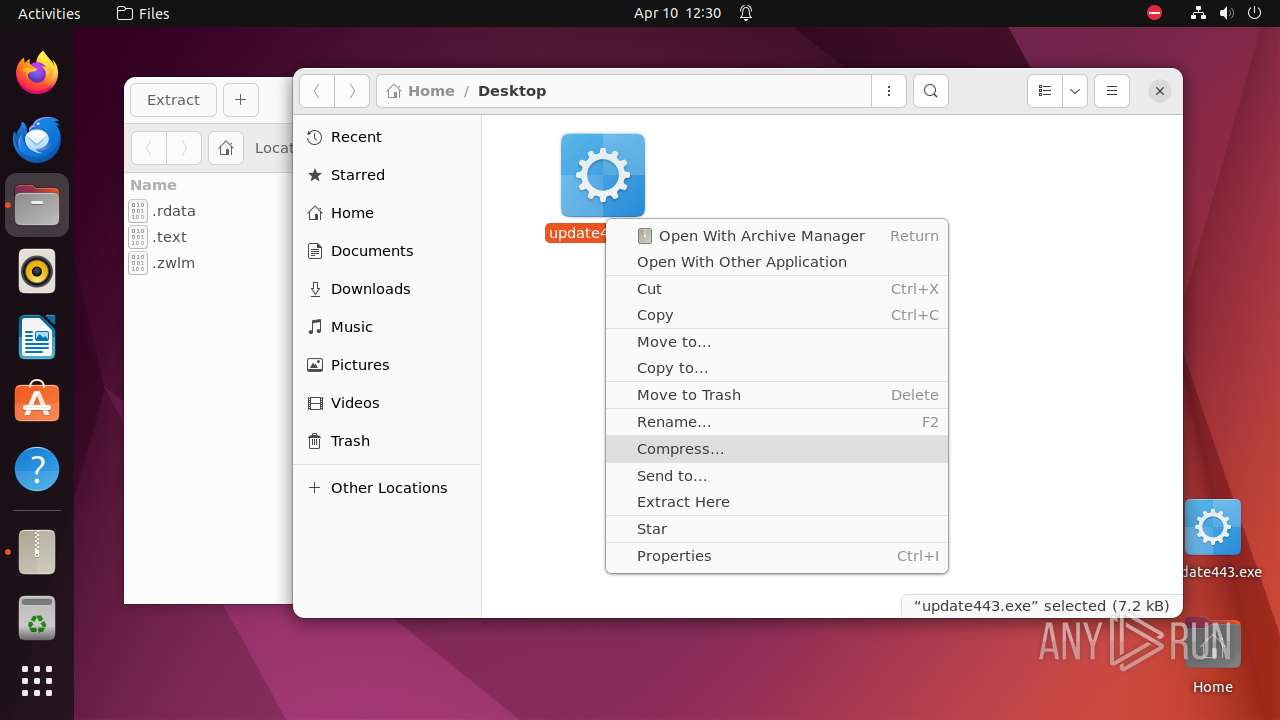Screen dimensions: 1280x720
Task: Open Activities overview
Action: coord(49,13)
